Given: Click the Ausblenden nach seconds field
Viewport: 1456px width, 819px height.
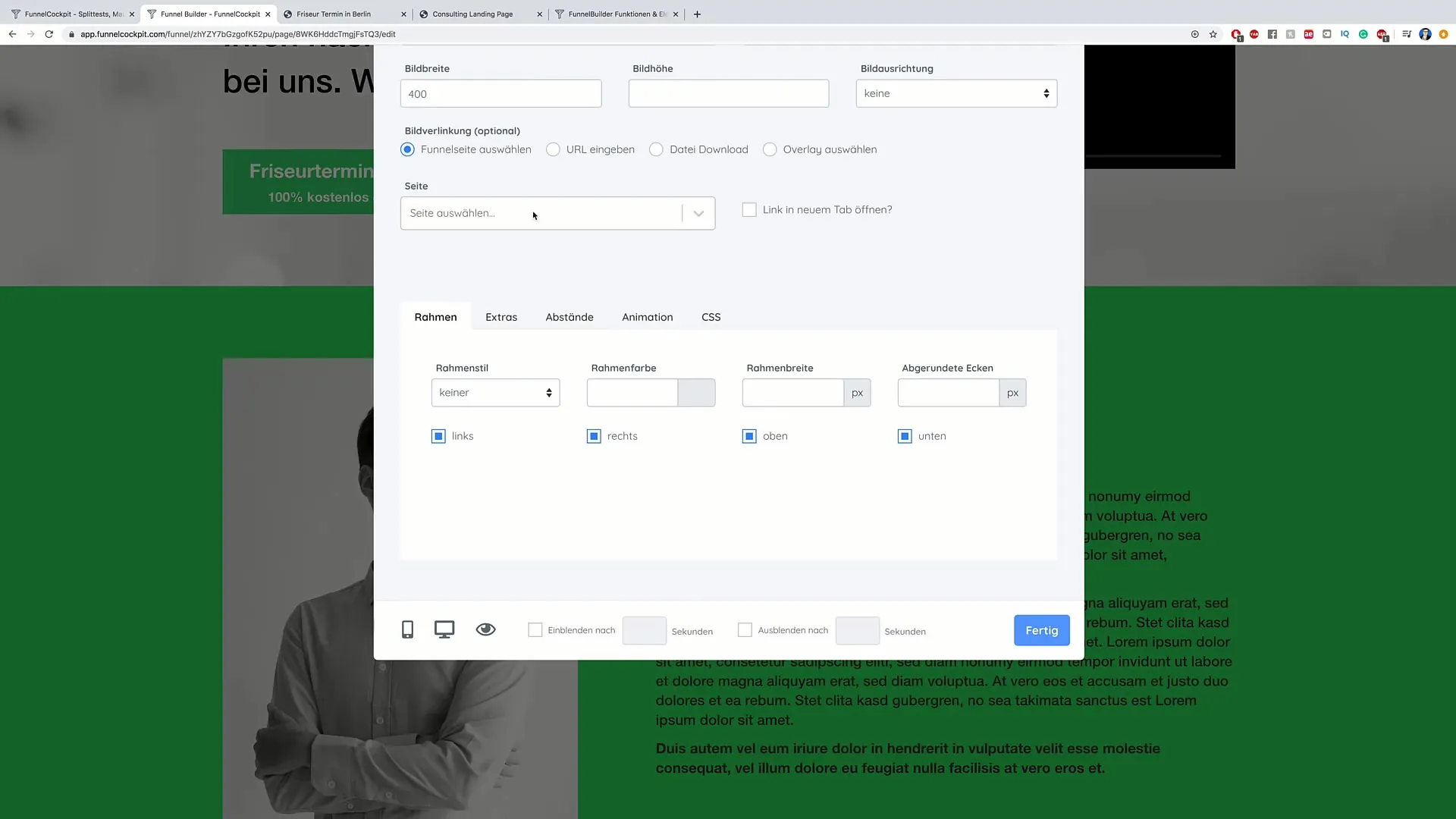Looking at the screenshot, I should pos(858,630).
